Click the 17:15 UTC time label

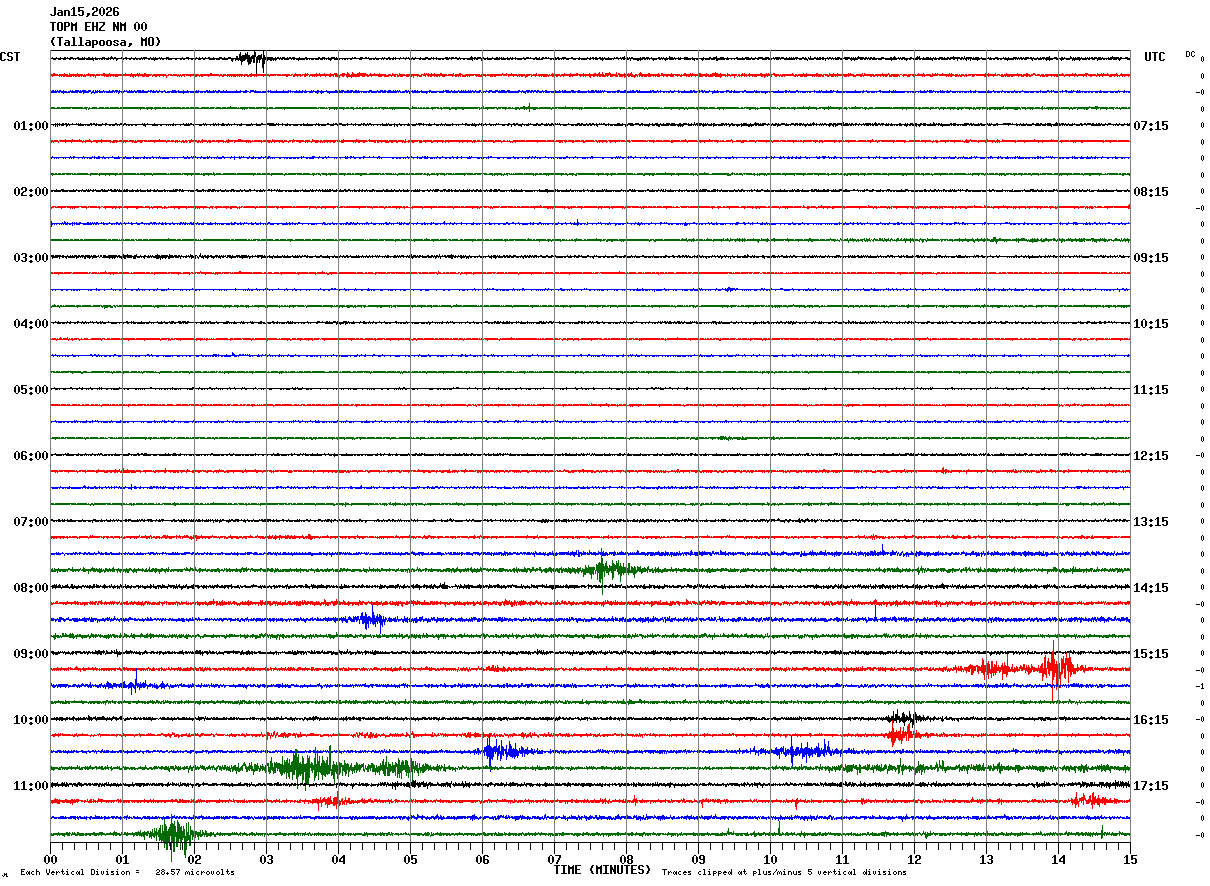coord(1152,786)
